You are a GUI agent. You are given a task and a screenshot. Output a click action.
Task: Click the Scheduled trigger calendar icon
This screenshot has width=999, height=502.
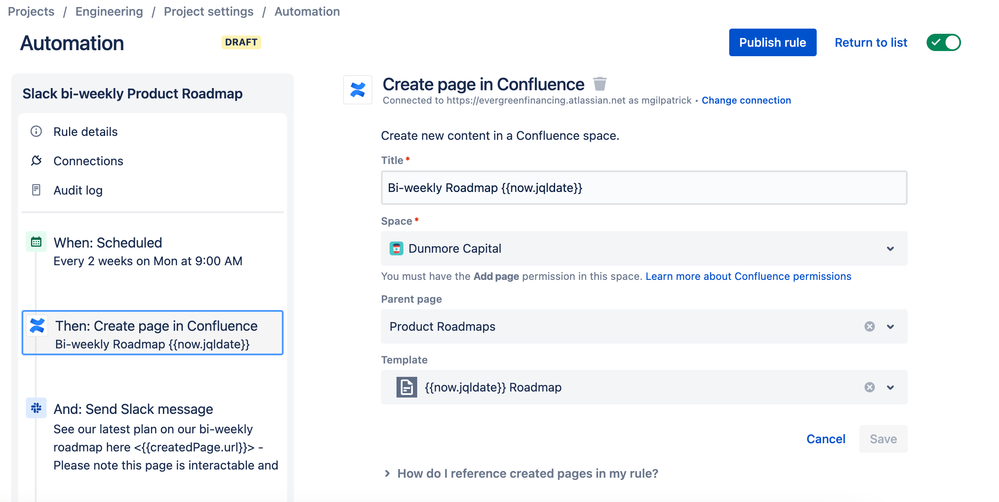[x=37, y=242]
